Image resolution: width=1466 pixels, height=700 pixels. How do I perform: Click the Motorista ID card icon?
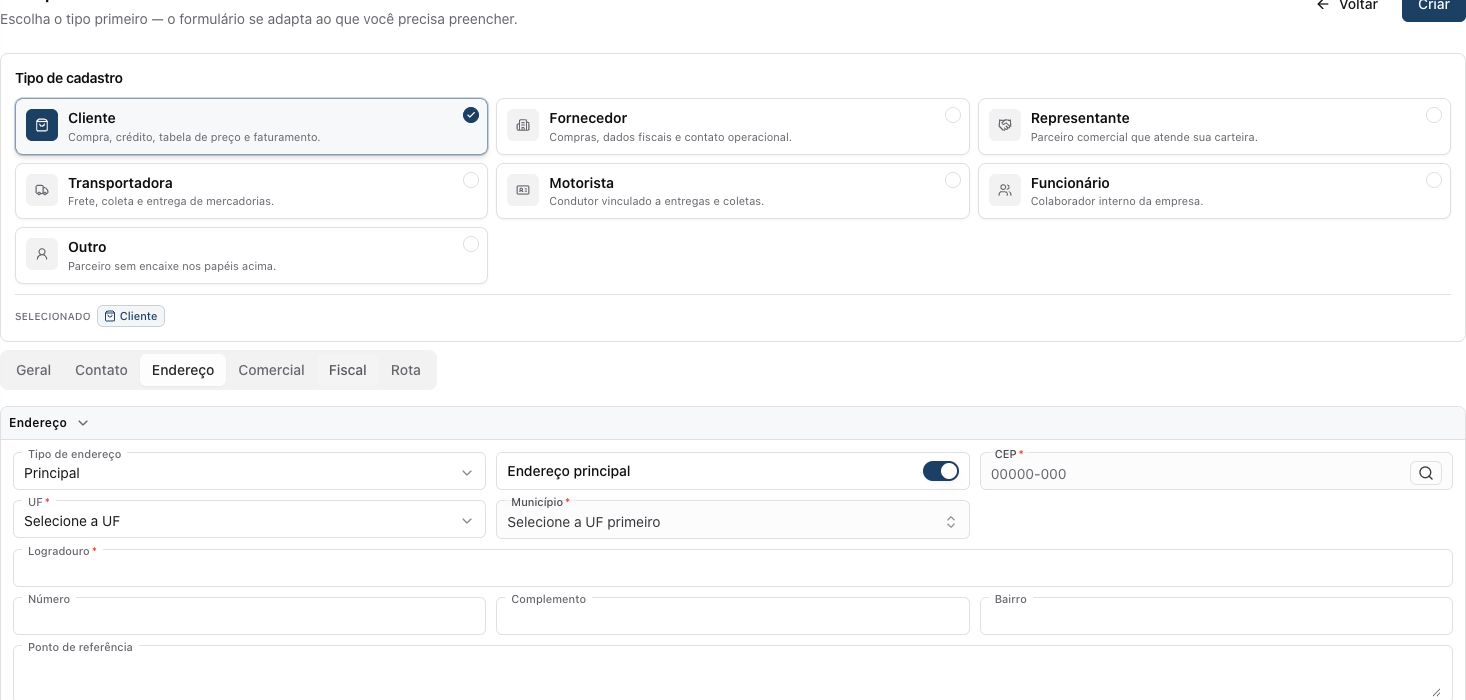(523, 191)
